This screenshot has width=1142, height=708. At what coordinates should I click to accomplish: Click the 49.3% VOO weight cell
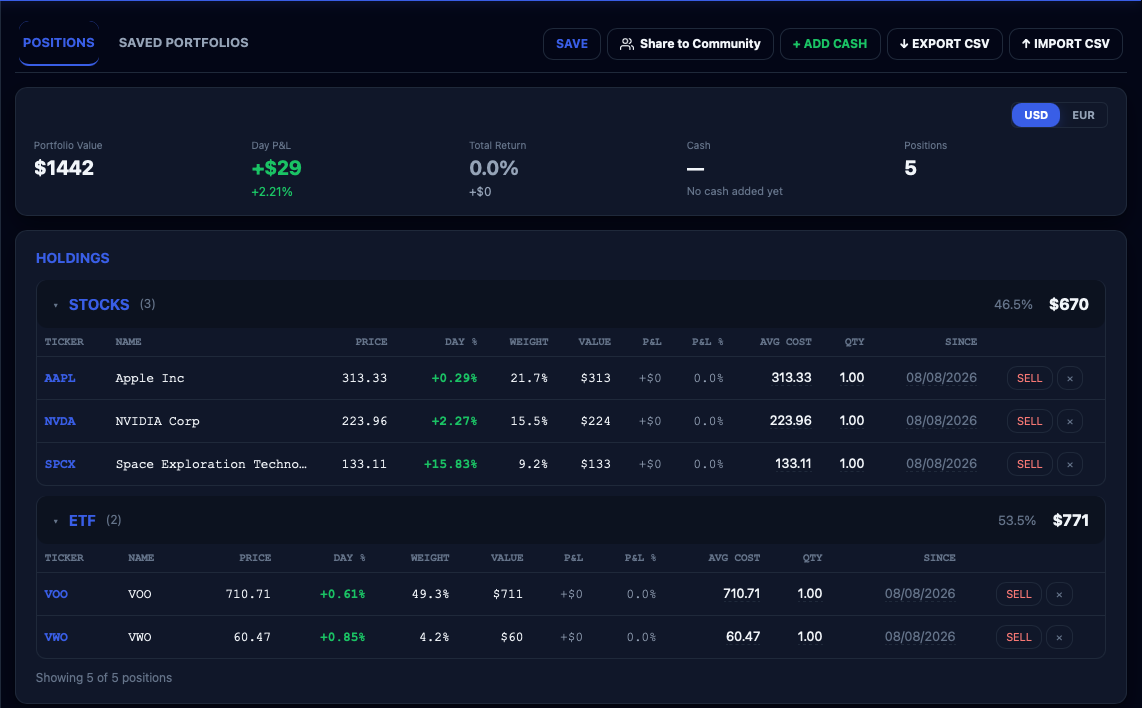(430, 594)
